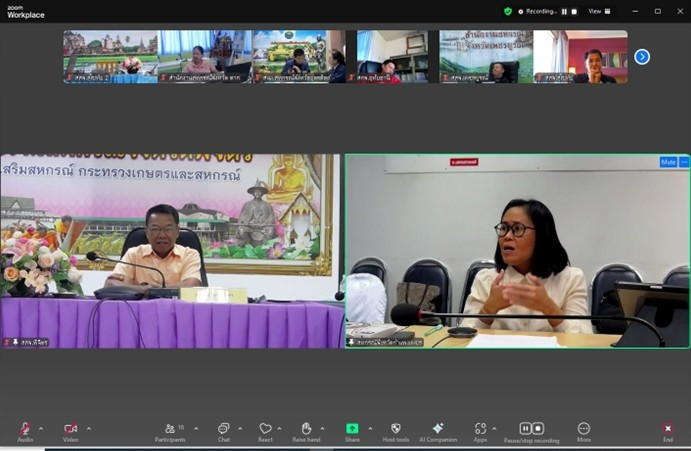This screenshot has height=451, width=691.
Task: Open the speaker tile's ellipsis menu
Action: [x=684, y=162]
